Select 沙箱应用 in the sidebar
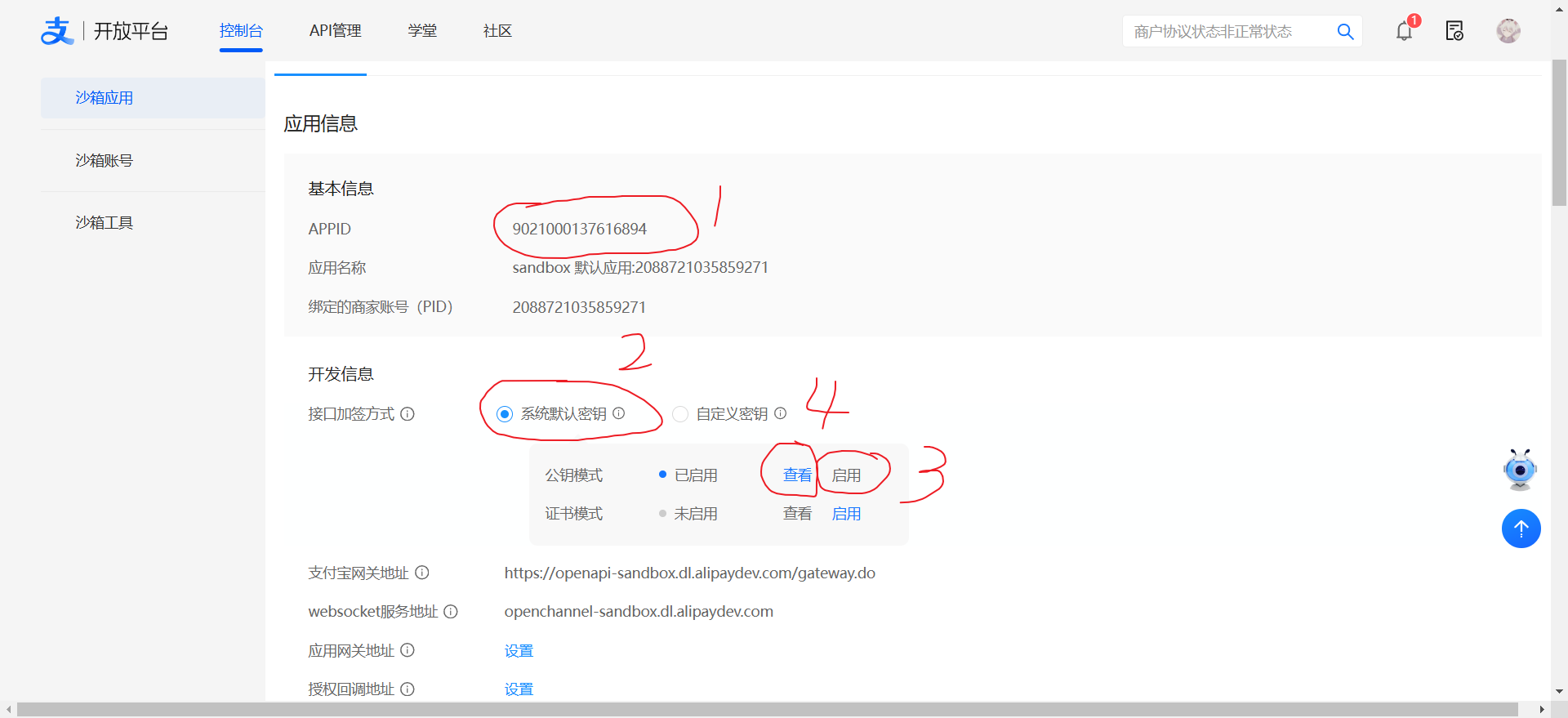Viewport: 1568px width, 718px height. (153, 98)
